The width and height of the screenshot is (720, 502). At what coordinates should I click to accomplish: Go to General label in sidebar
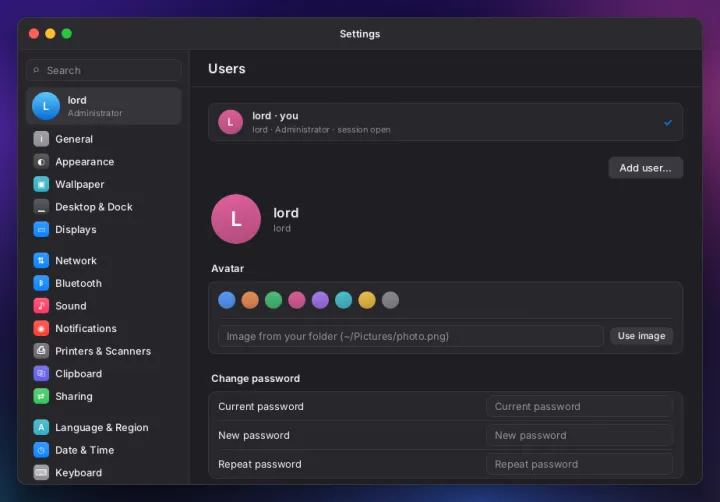pyautogui.click(x=74, y=139)
